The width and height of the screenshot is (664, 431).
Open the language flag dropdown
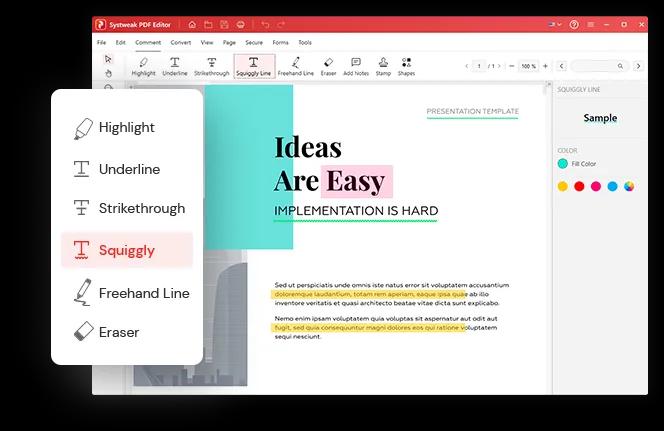coord(555,25)
